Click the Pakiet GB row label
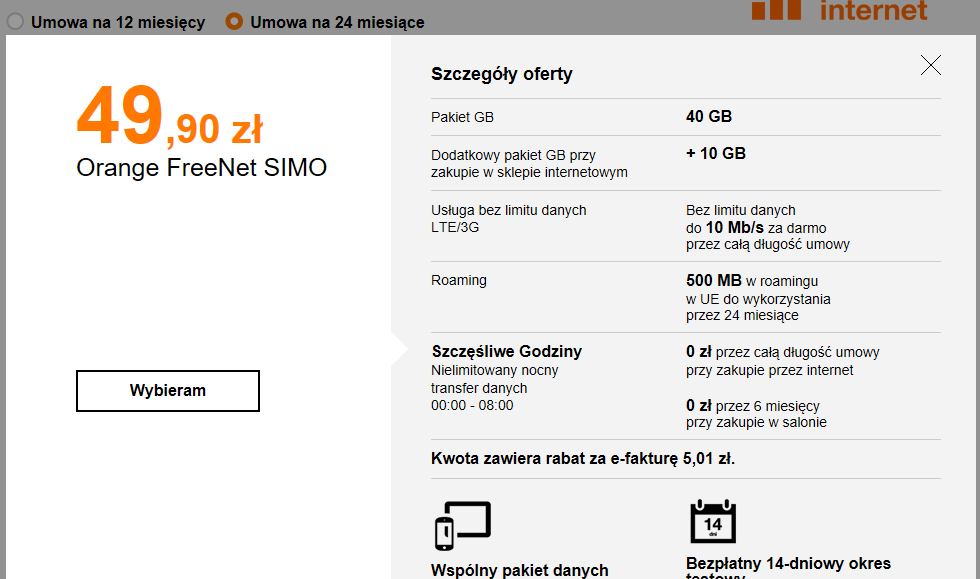The image size is (980, 579). [x=462, y=117]
